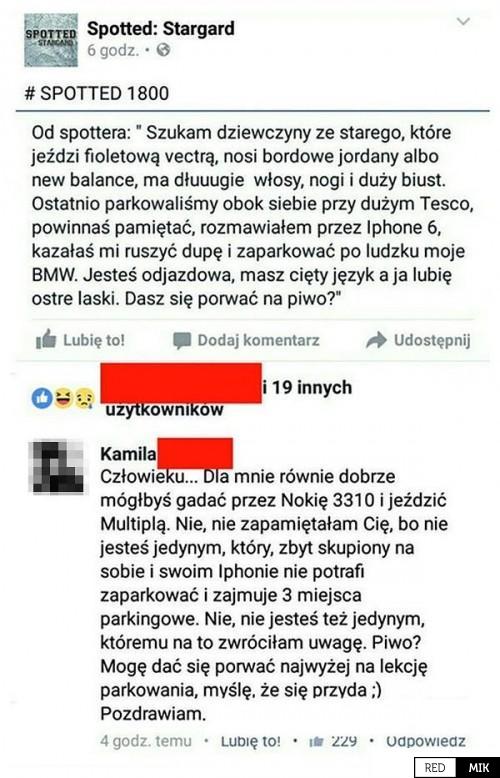
Task: Click the share arrow icon
Action: click(376, 340)
